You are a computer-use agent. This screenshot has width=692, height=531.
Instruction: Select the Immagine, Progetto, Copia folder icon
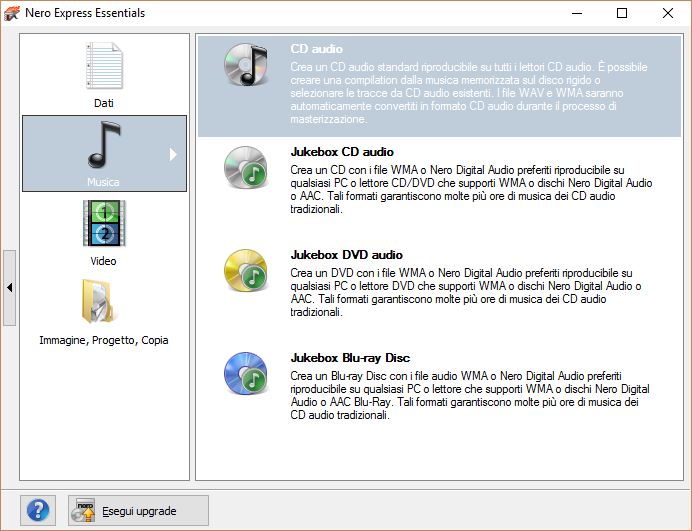98,301
